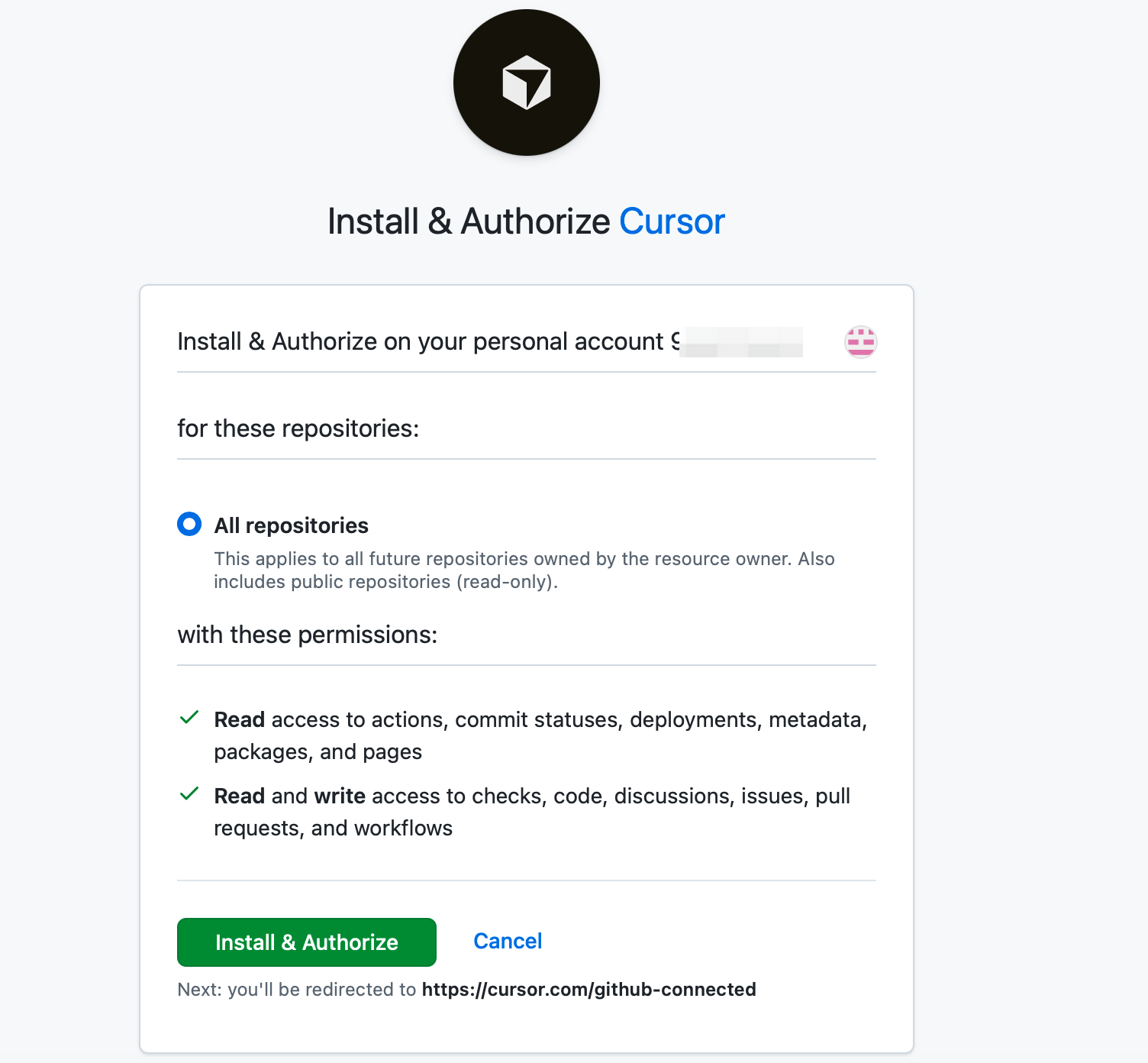Click the "for these repositories:" section heading

[298, 428]
